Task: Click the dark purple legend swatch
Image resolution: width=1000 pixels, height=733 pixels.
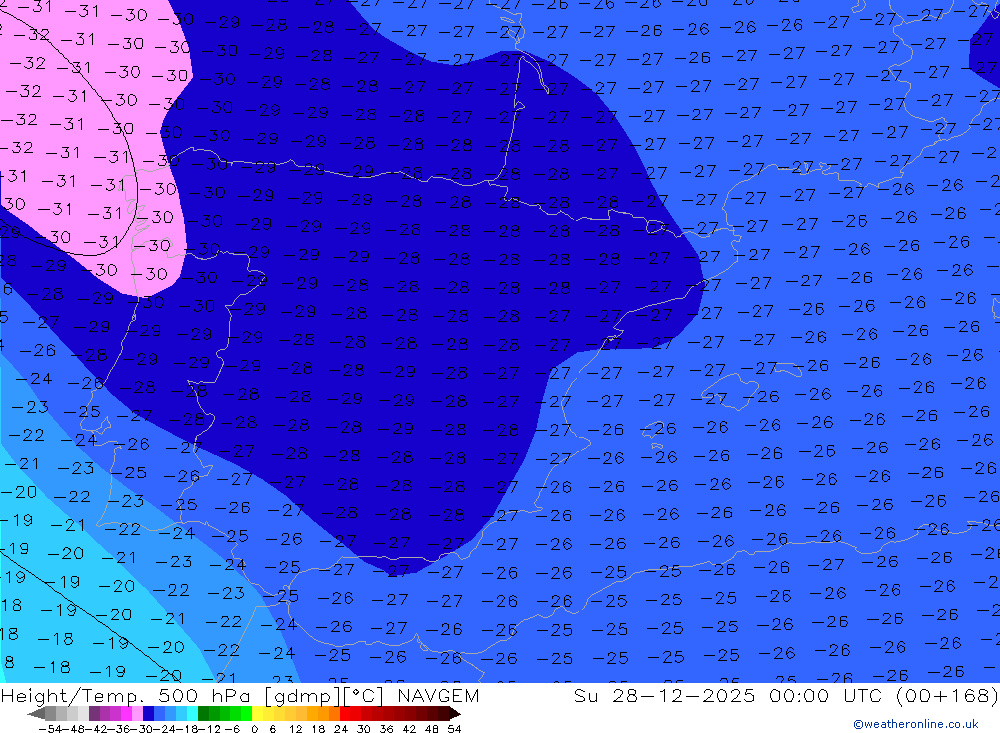Action: point(94,714)
